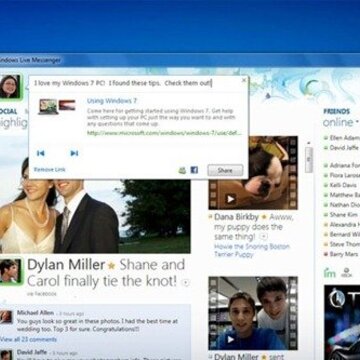The image size is (360, 360).
Task: Click the 'Michael Allen' commenter name
Action: click(x=35, y=313)
